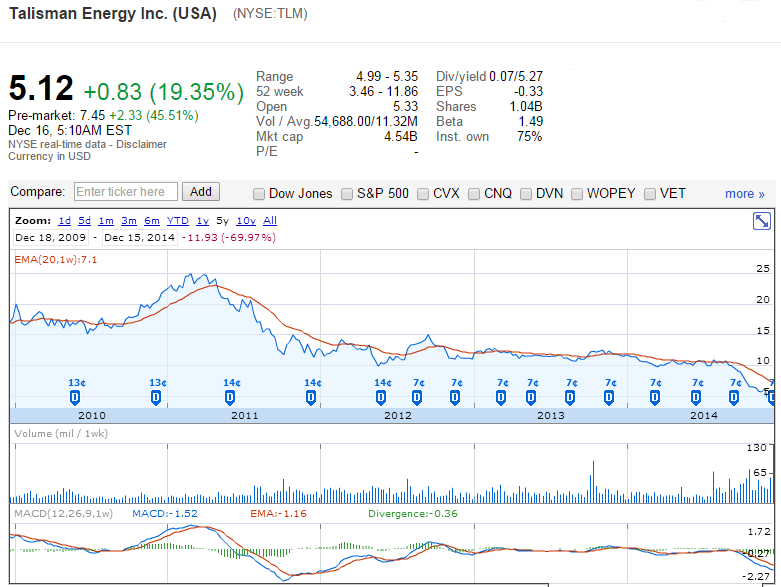Switch chart zoom to 1m
Screen dimensions: 781x587
tap(106, 221)
